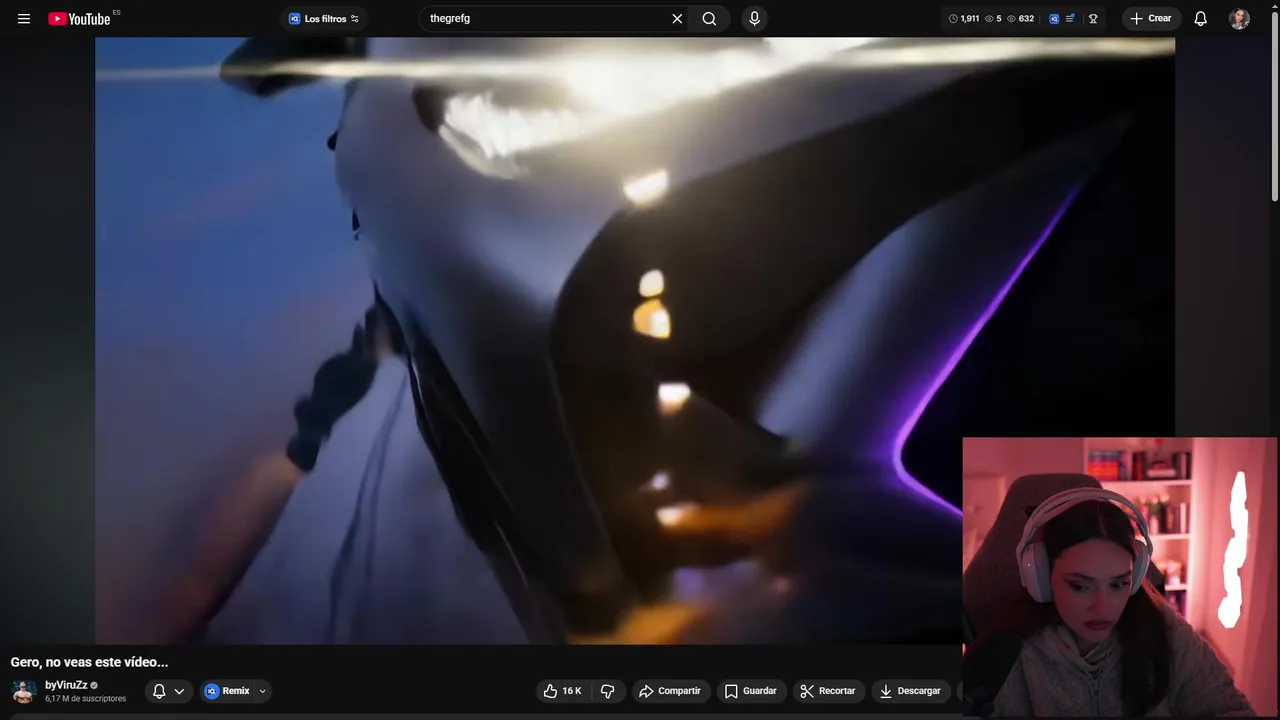Click the Recortar clip button
1280x720 pixels.
(x=828, y=691)
